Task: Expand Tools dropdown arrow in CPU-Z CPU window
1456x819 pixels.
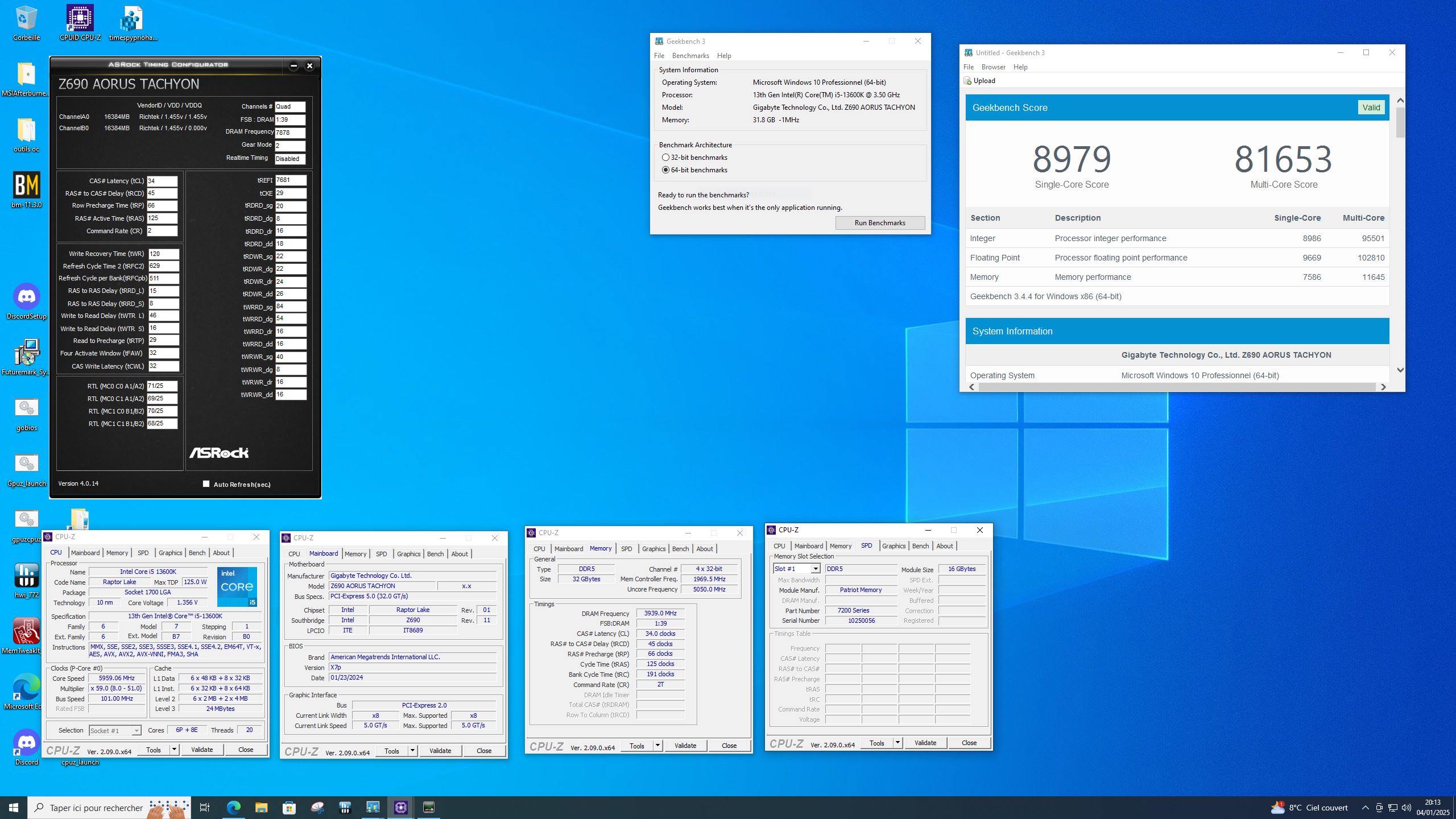Action: click(x=174, y=750)
